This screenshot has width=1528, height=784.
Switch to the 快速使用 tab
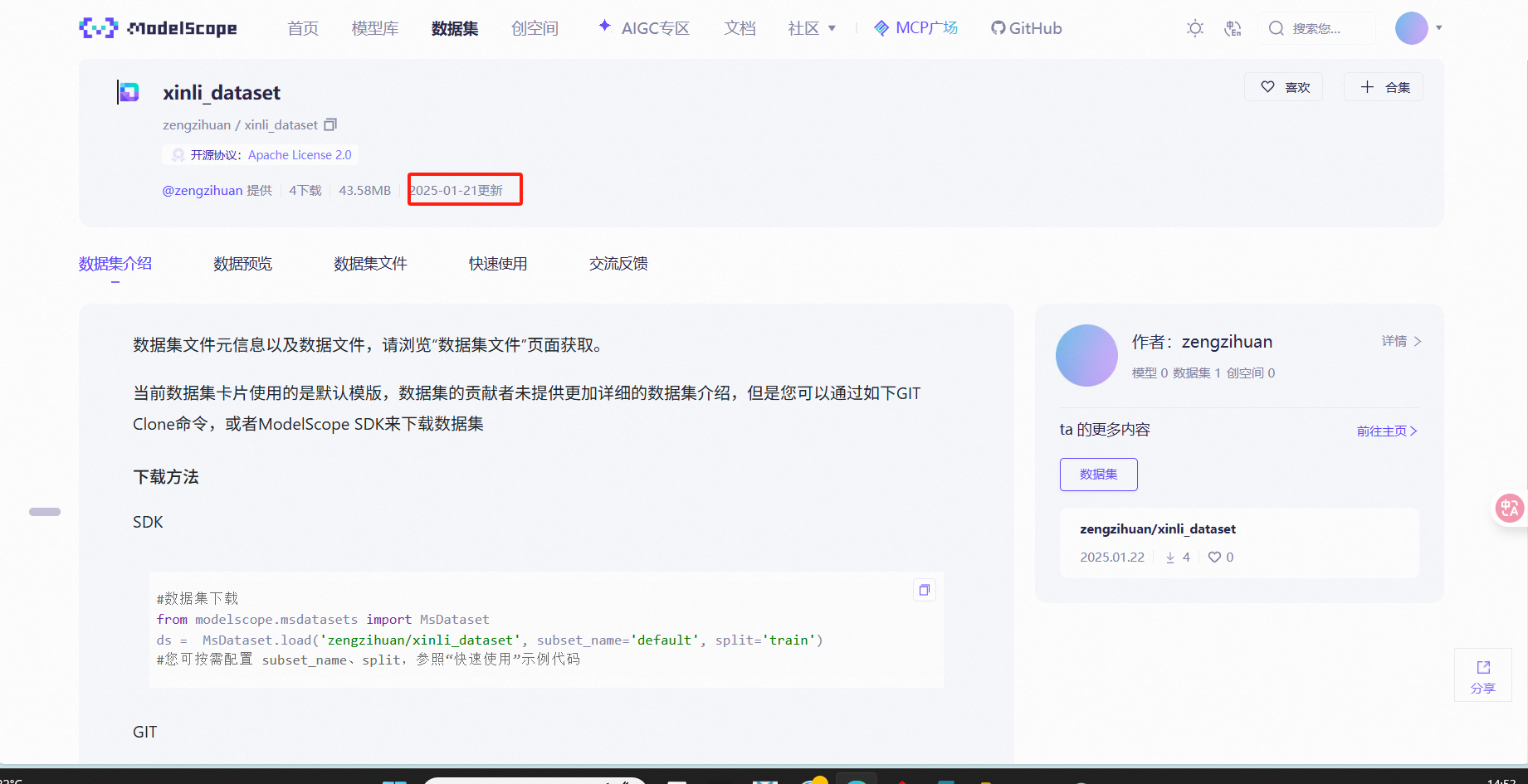tap(498, 264)
